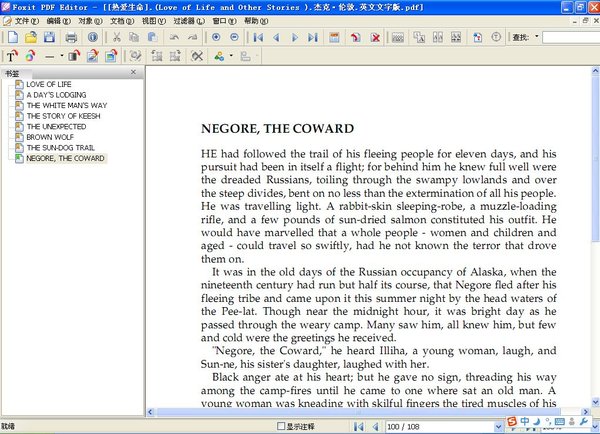Jump to first page in top toolbar
Image resolution: width=600 pixels, height=434 pixels.
click(x=258, y=37)
